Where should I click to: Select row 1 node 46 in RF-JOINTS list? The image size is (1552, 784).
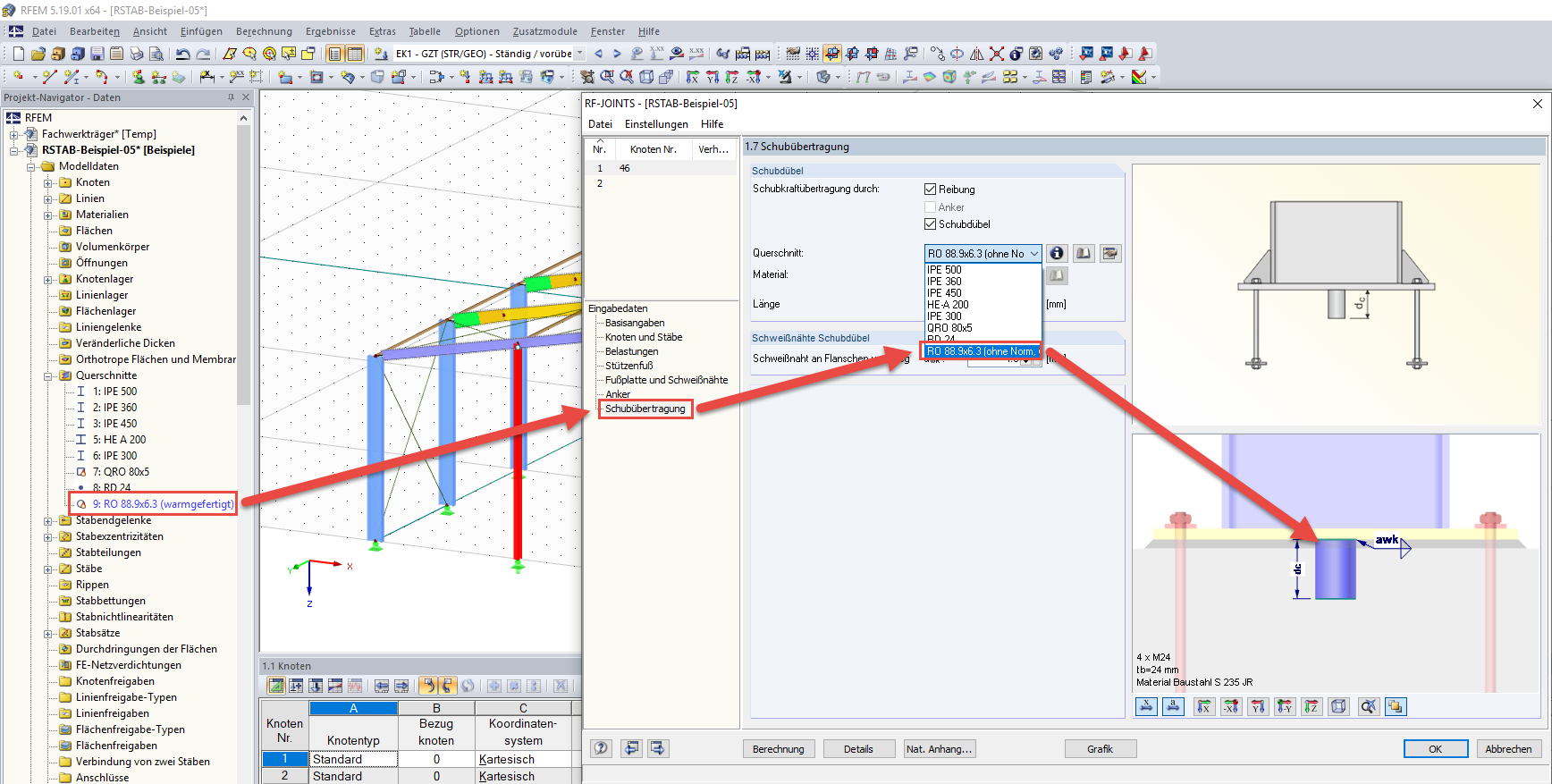click(x=662, y=168)
